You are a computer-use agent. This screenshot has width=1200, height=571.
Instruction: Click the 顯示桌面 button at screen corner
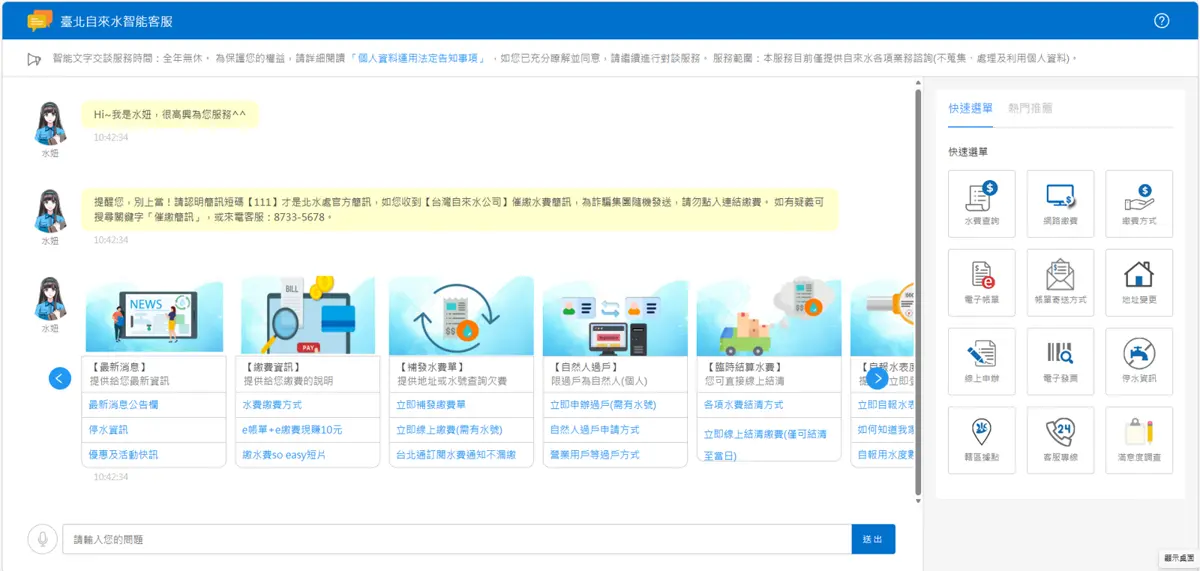click(1179, 558)
